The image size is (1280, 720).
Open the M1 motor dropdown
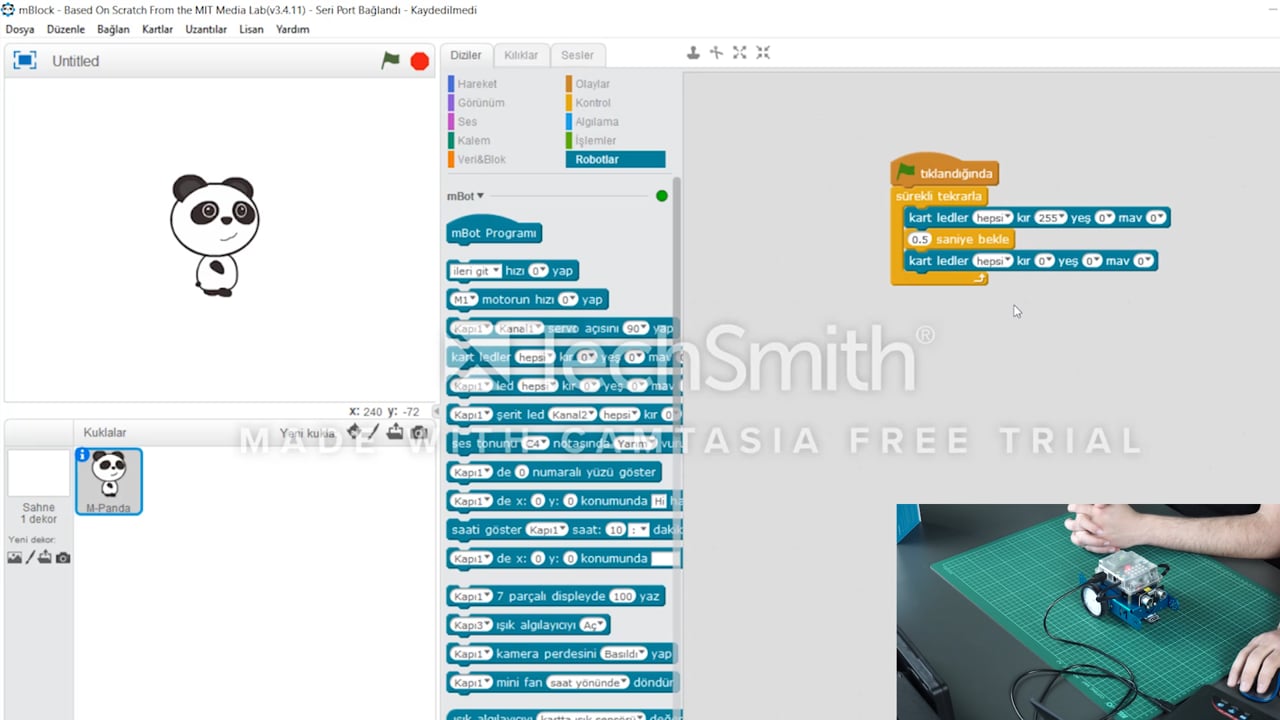tap(464, 300)
